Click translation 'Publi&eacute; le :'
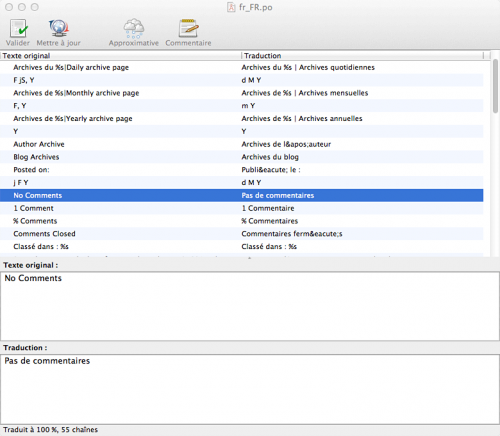The image size is (500, 436). [x=271, y=170]
